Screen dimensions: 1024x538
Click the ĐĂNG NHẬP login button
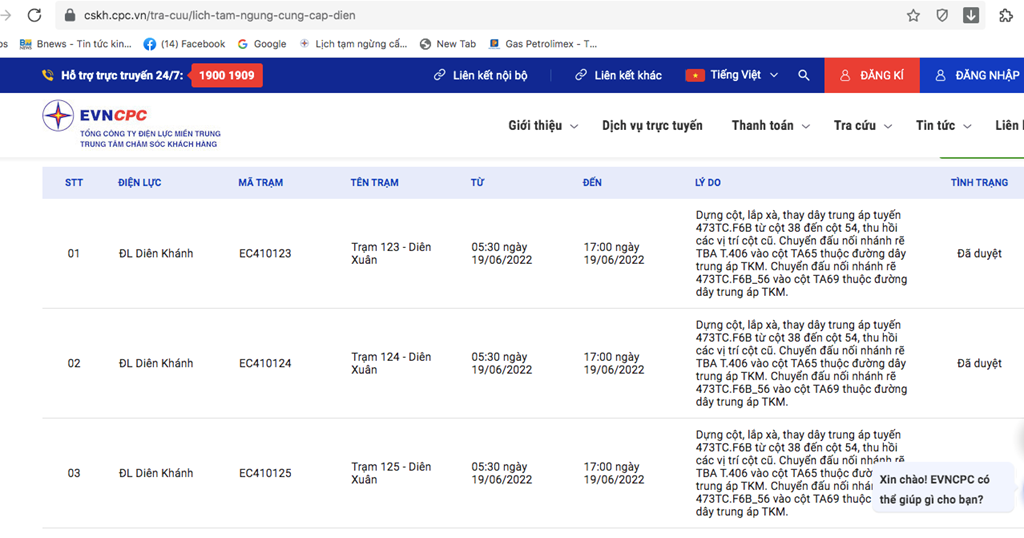[976, 75]
